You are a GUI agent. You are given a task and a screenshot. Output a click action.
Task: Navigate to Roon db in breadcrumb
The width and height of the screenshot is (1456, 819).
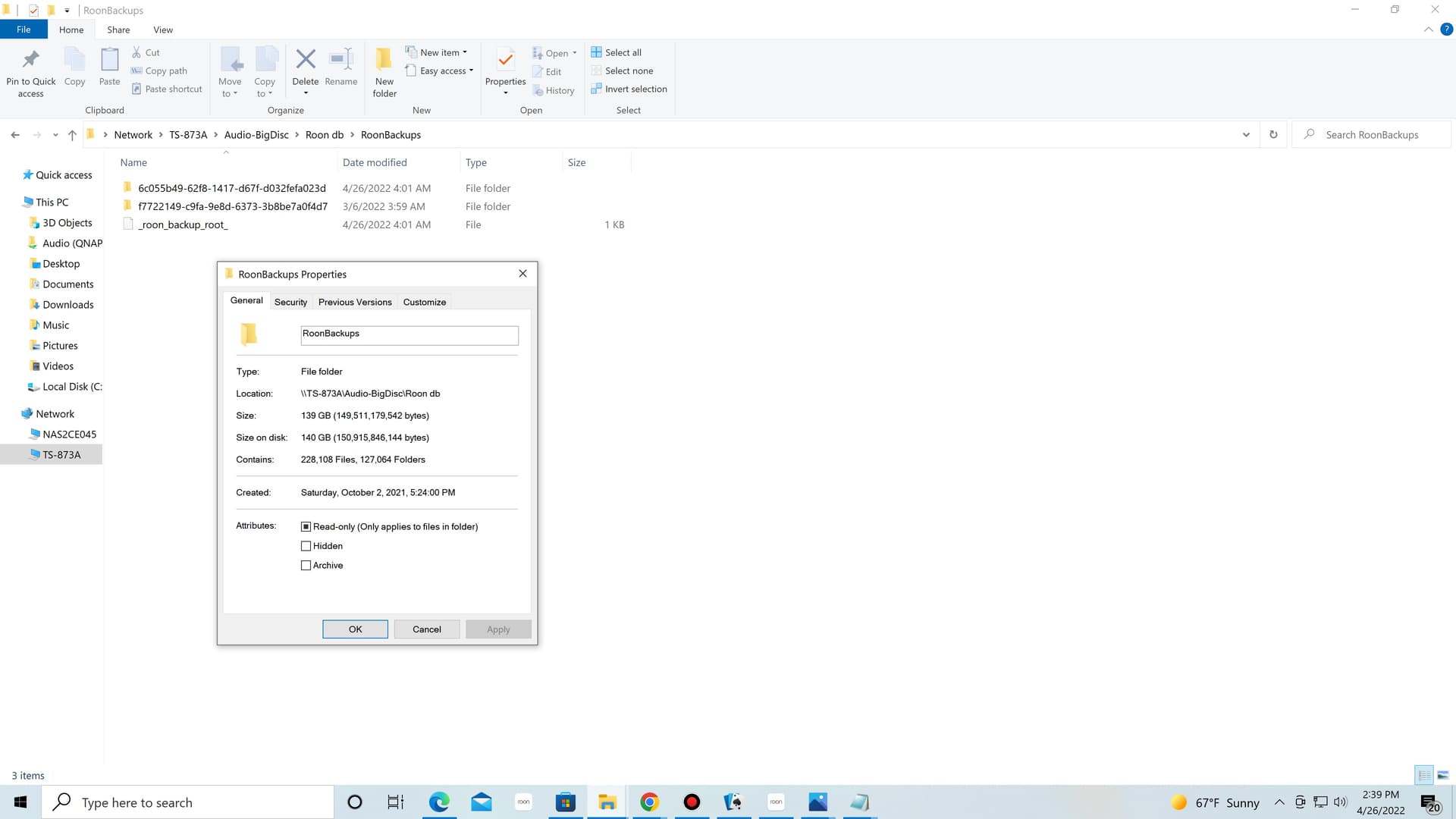pos(325,135)
